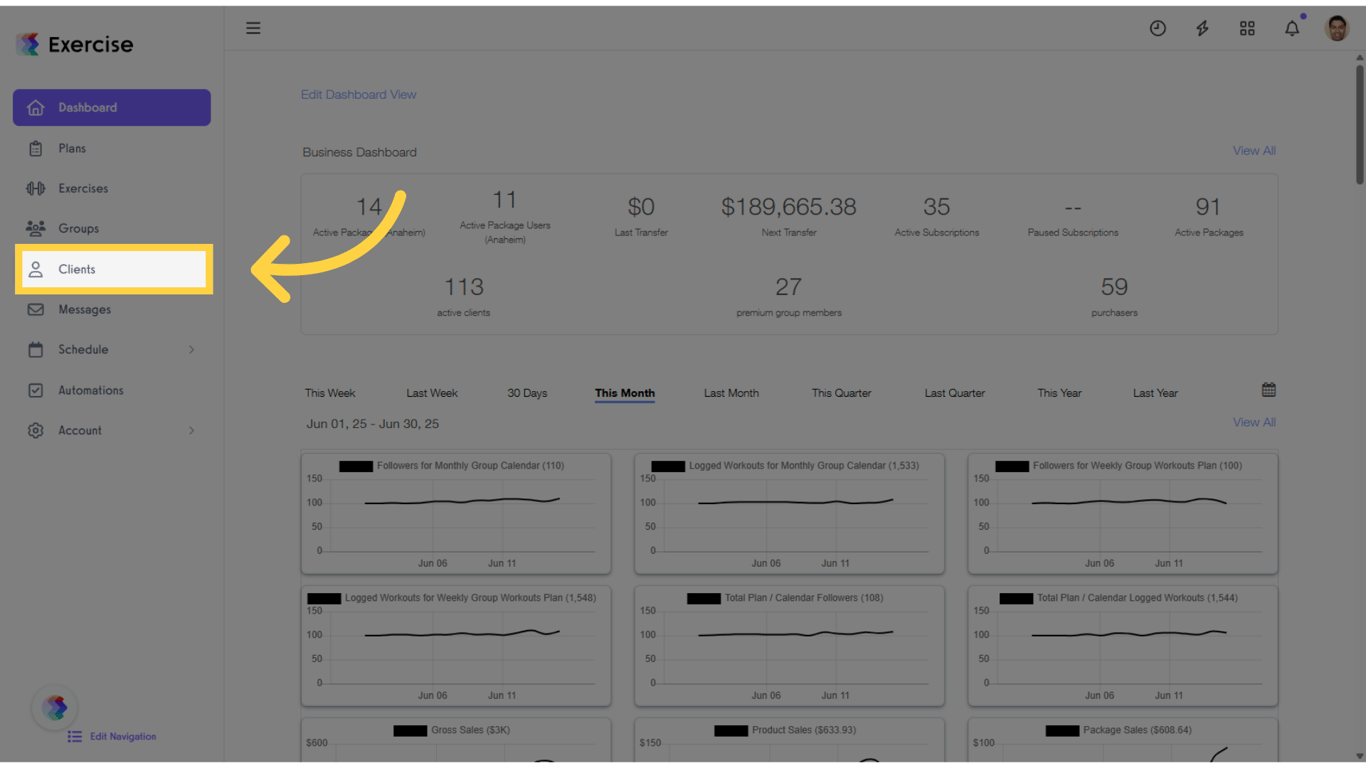Select the Automations checkbox icon entry
The height and width of the screenshot is (768, 1366).
36,390
